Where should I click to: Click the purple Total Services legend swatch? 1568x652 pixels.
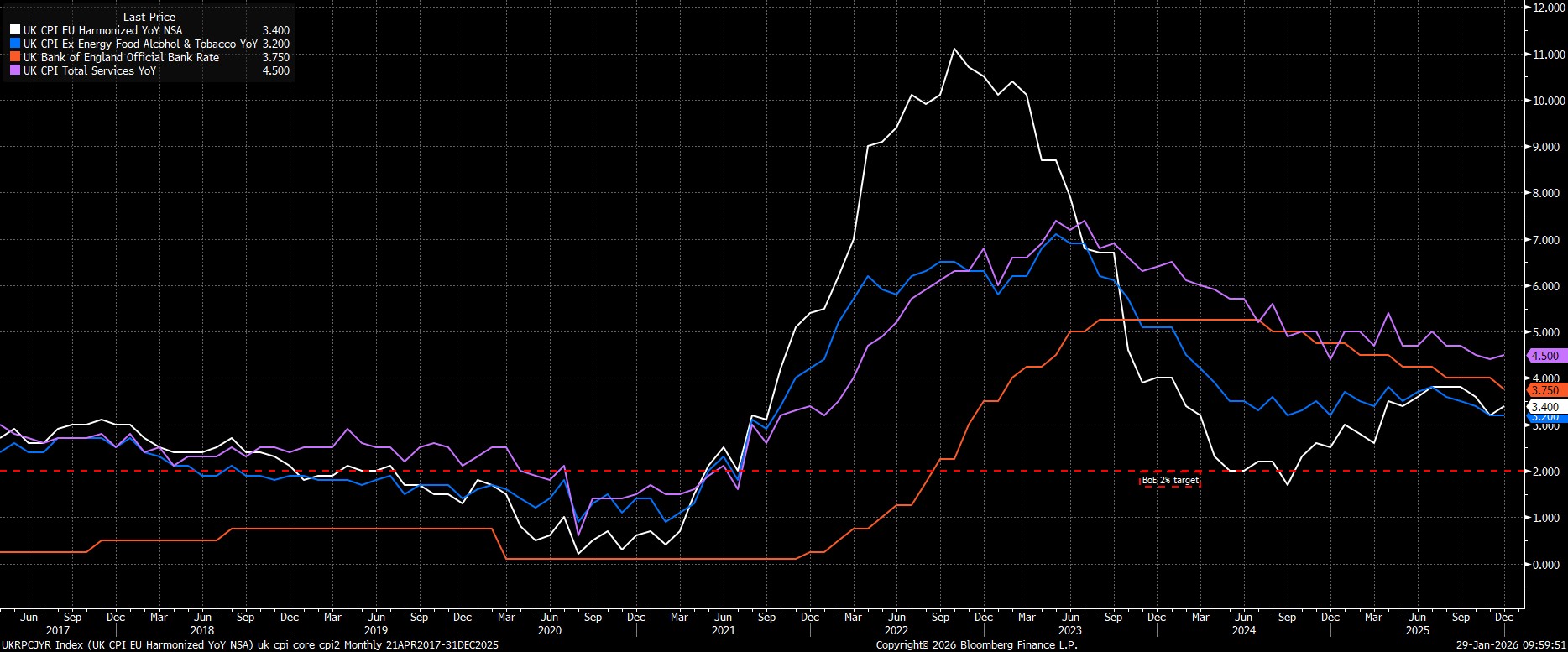[14, 70]
